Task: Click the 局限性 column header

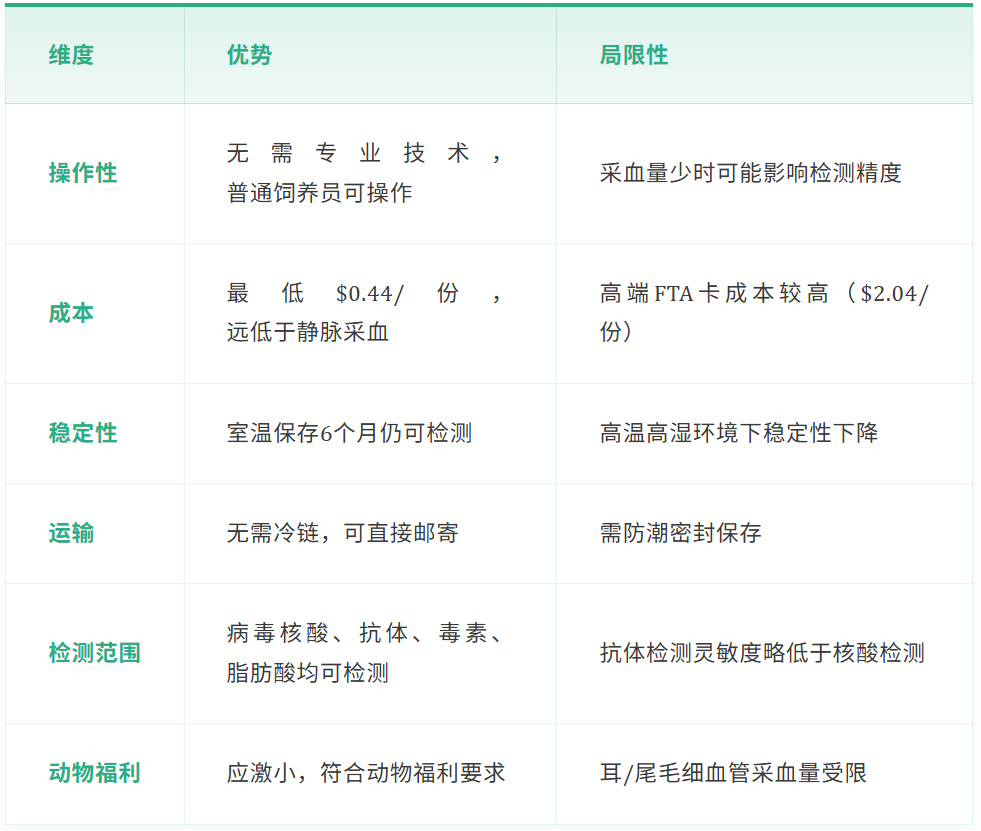Action: tap(634, 56)
